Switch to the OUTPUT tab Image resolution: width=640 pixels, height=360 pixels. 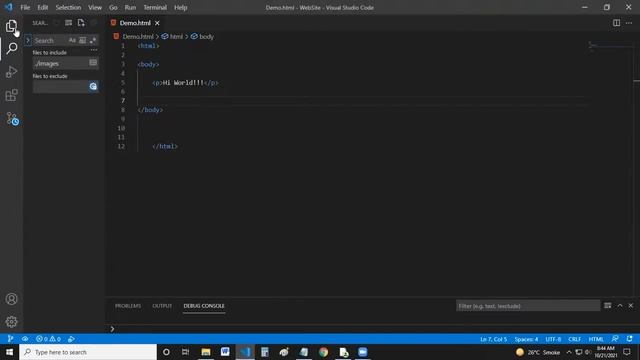click(162, 306)
